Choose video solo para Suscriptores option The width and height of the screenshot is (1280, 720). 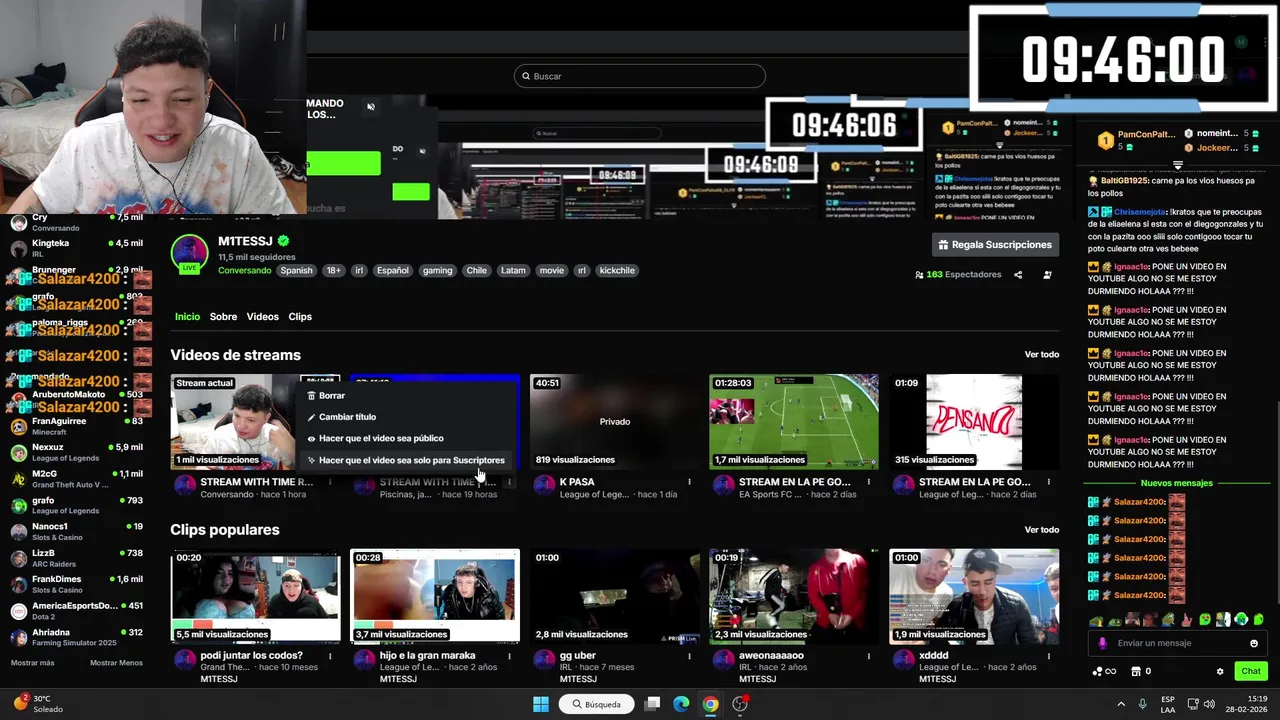click(406, 460)
